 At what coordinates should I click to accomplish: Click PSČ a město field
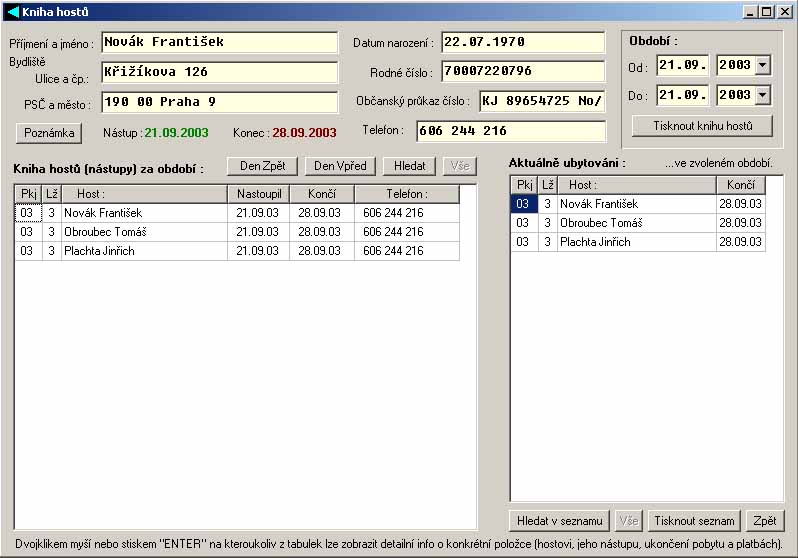tap(220, 102)
